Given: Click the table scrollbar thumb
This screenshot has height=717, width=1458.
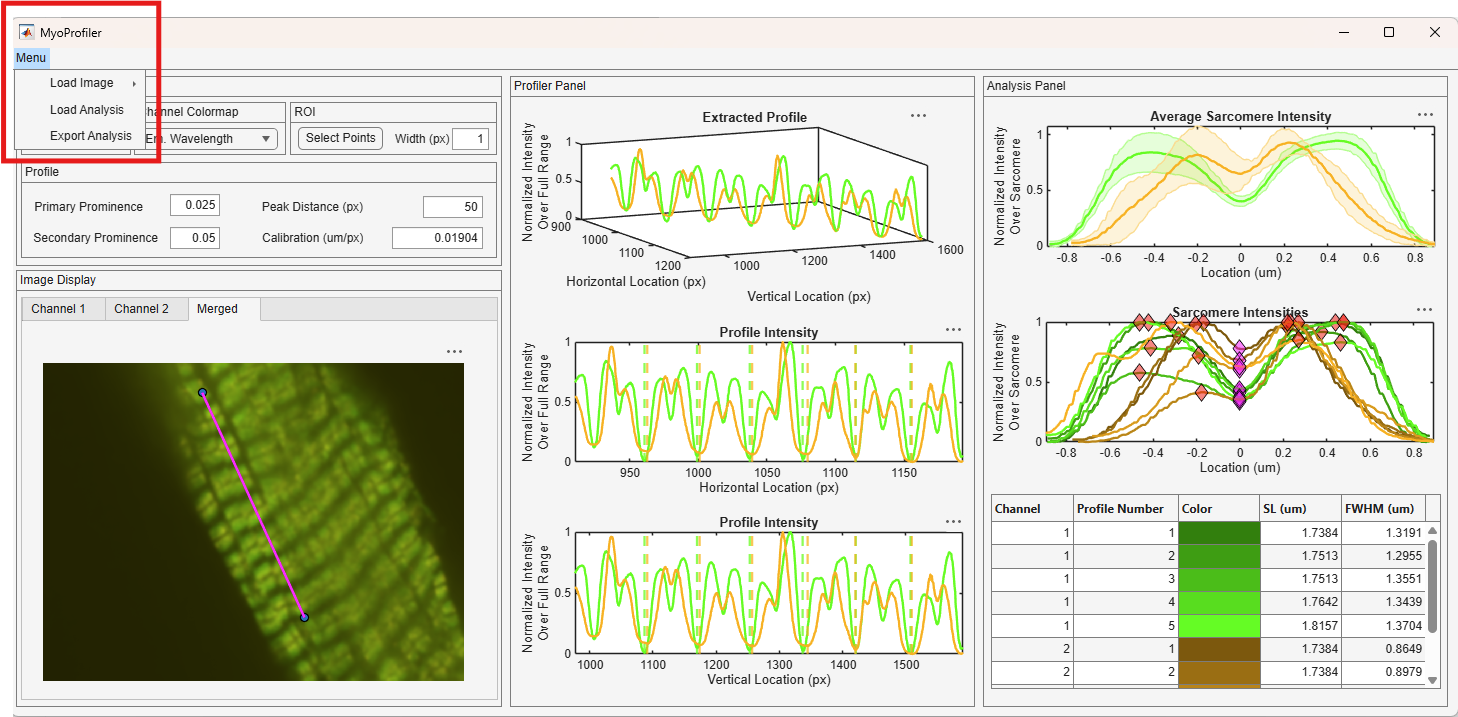Looking at the screenshot, I should click(1432, 585).
